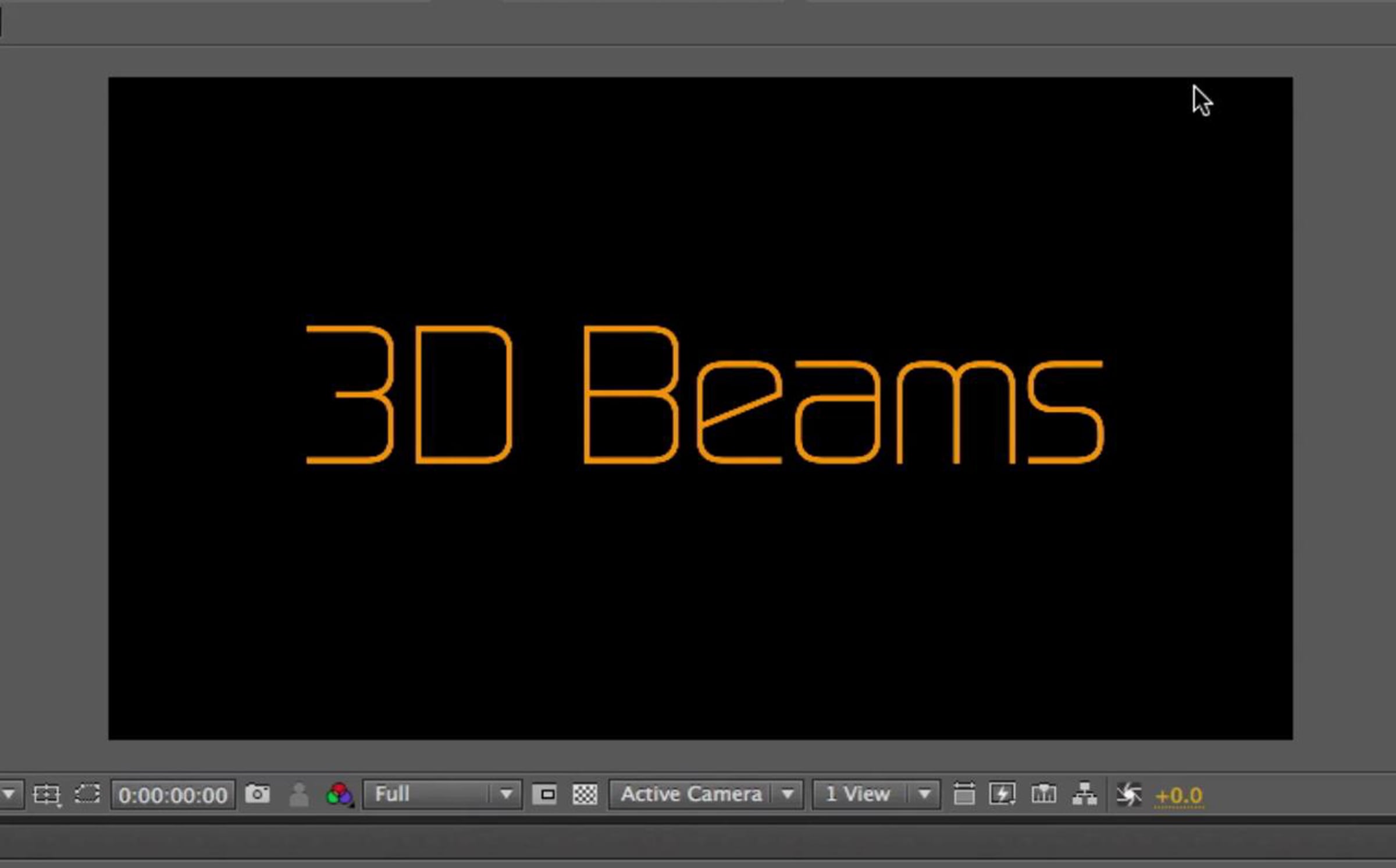
Task: Take a snapshot with the camera icon
Action: coord(257,794)
